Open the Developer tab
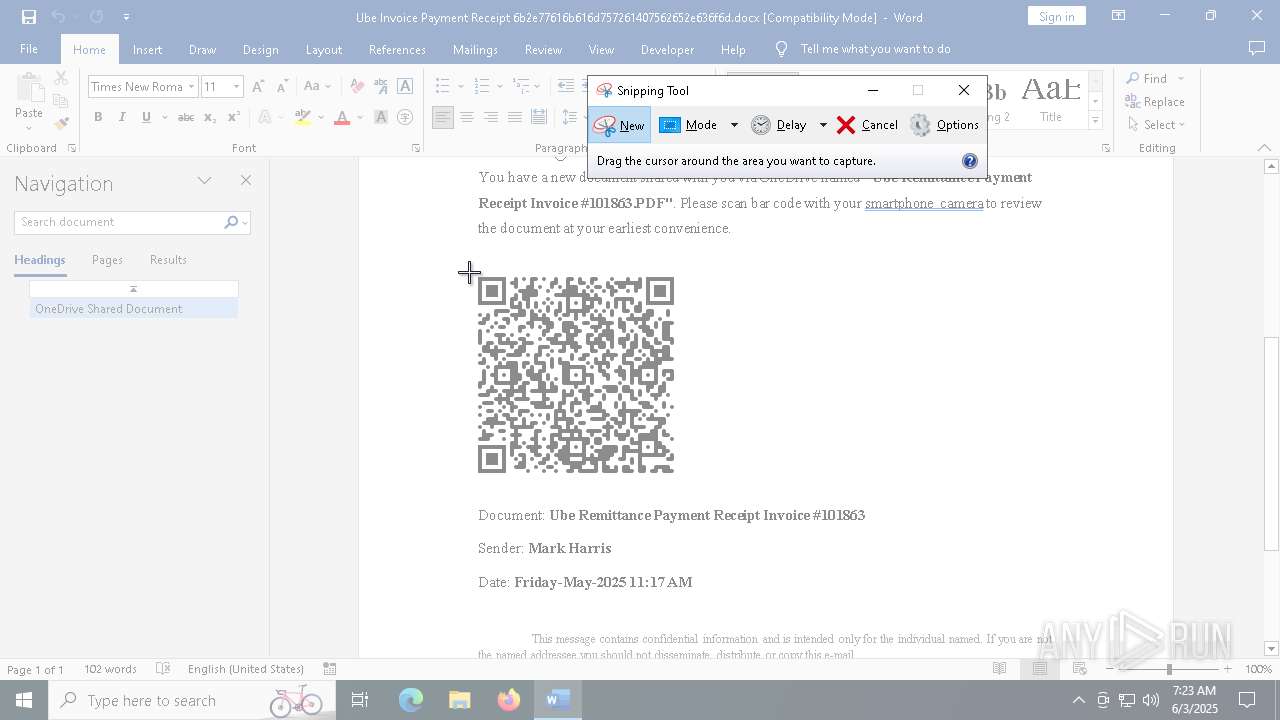The image size is (1280, 720). pos(667,50)
